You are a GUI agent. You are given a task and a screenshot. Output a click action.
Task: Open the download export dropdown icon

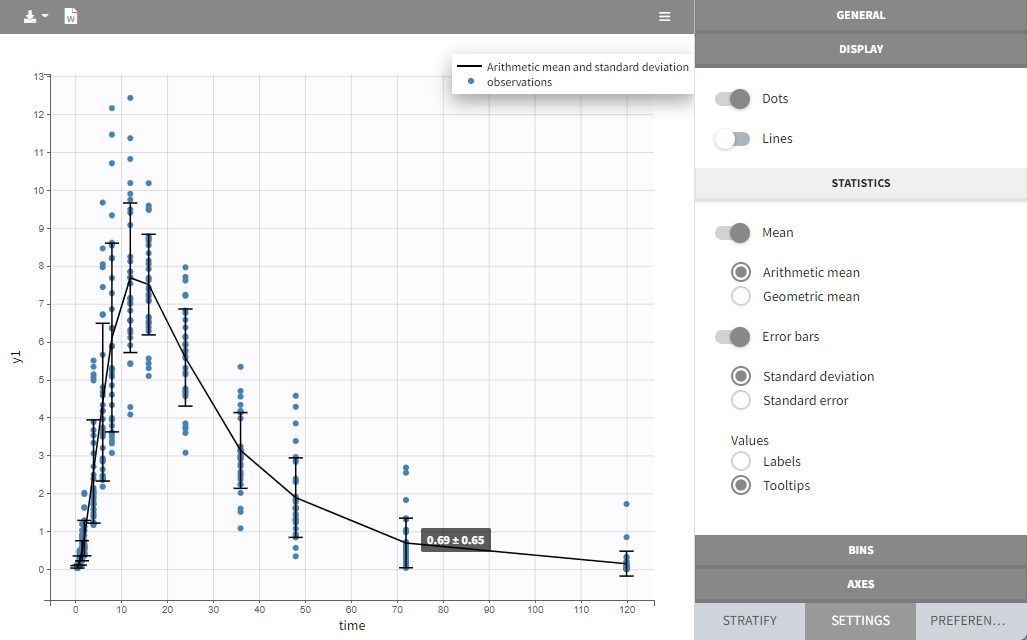point(35,17)
